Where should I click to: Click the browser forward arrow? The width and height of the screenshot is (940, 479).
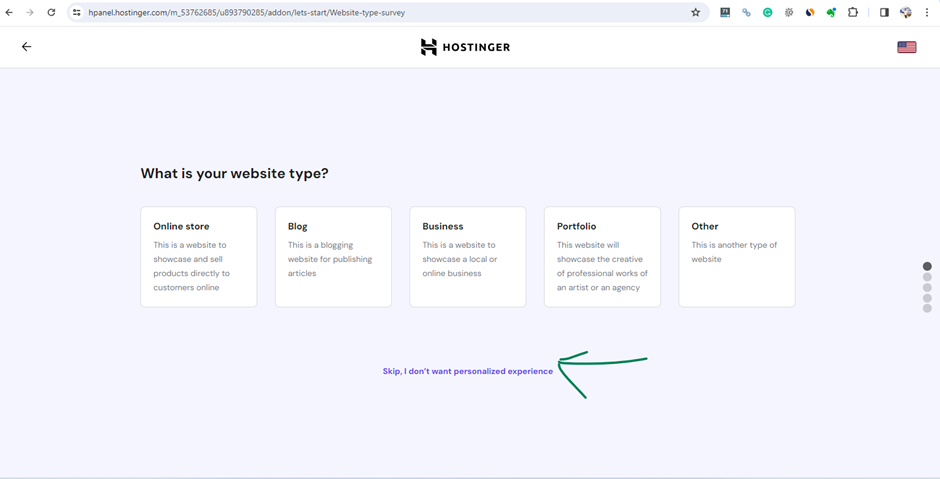30,12
